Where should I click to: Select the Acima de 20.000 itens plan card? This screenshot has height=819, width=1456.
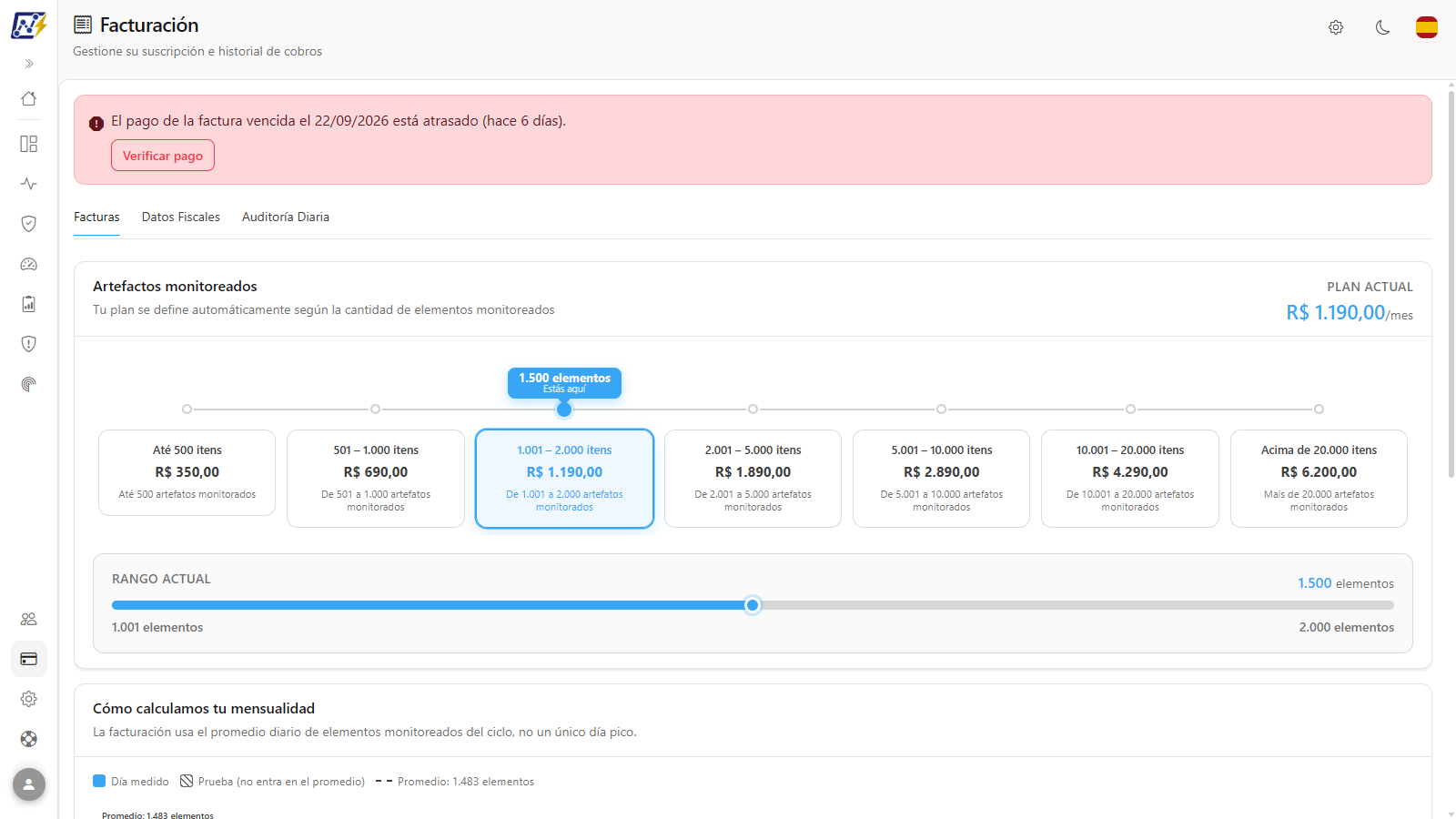pos(1319,479)
